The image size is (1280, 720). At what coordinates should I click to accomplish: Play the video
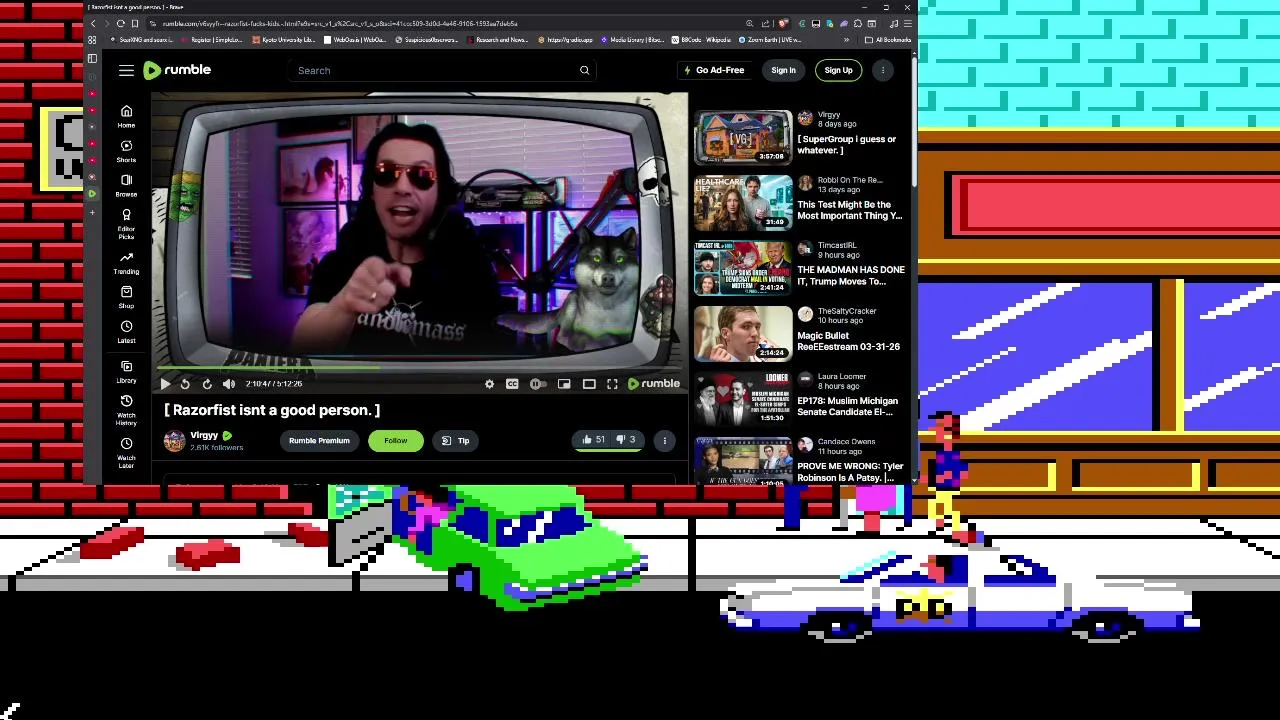tap(165, 384)
